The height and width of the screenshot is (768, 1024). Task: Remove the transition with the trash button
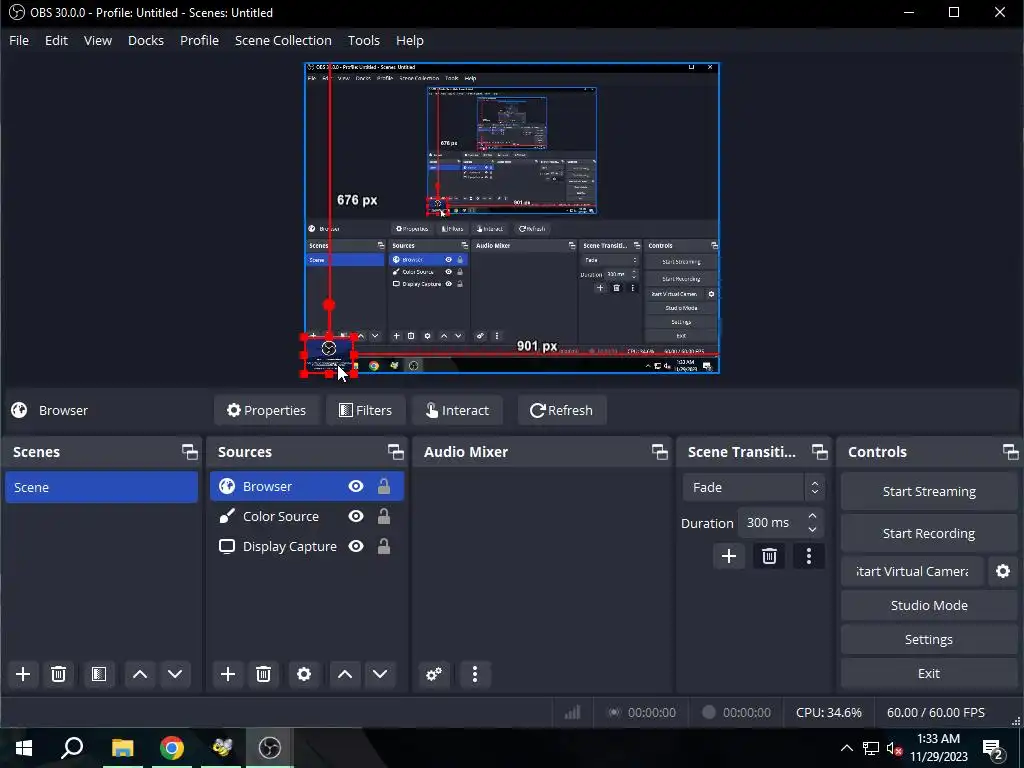pyautogui.click(x=769, y=556)
